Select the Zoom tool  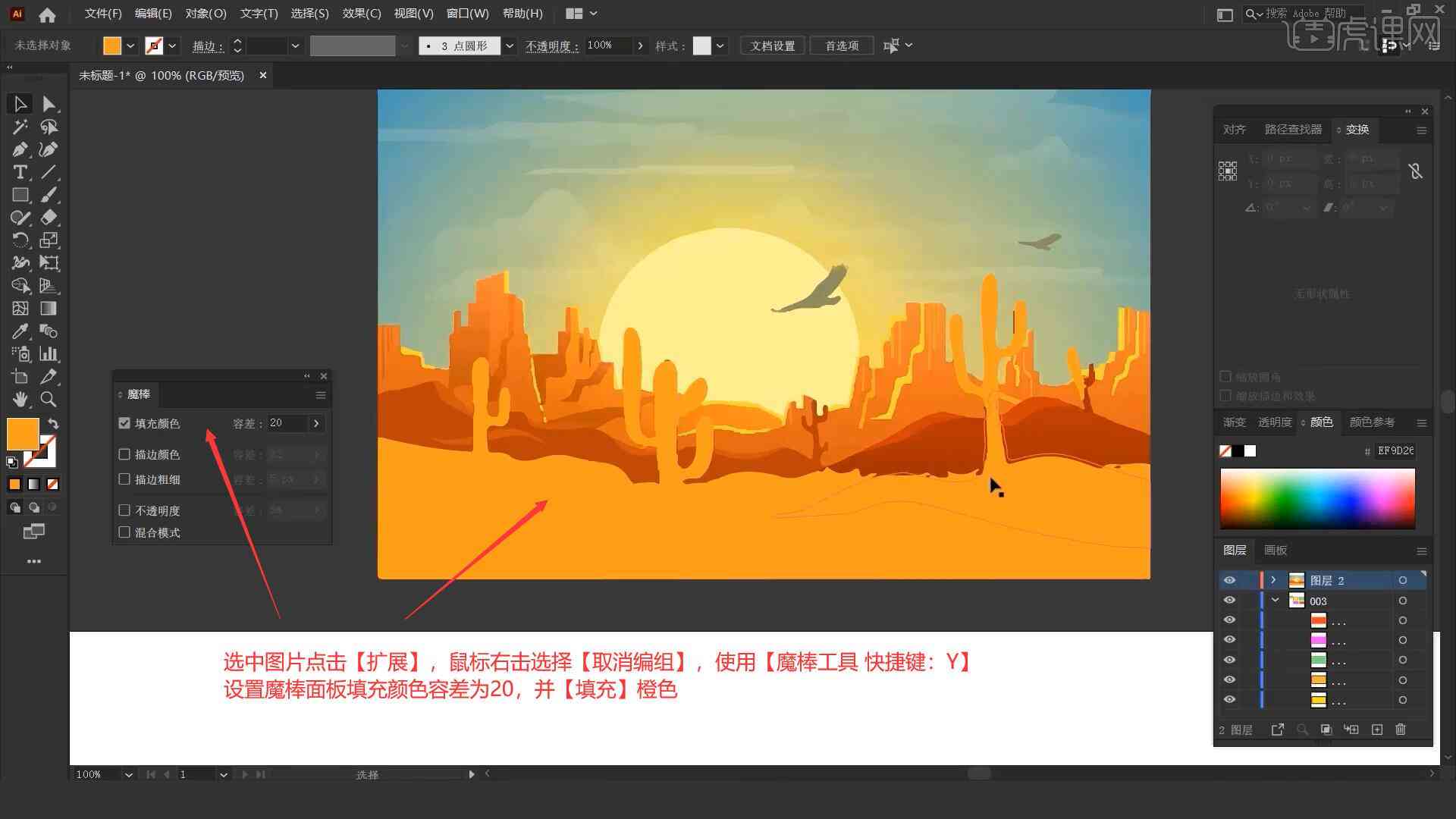point(48,399)
